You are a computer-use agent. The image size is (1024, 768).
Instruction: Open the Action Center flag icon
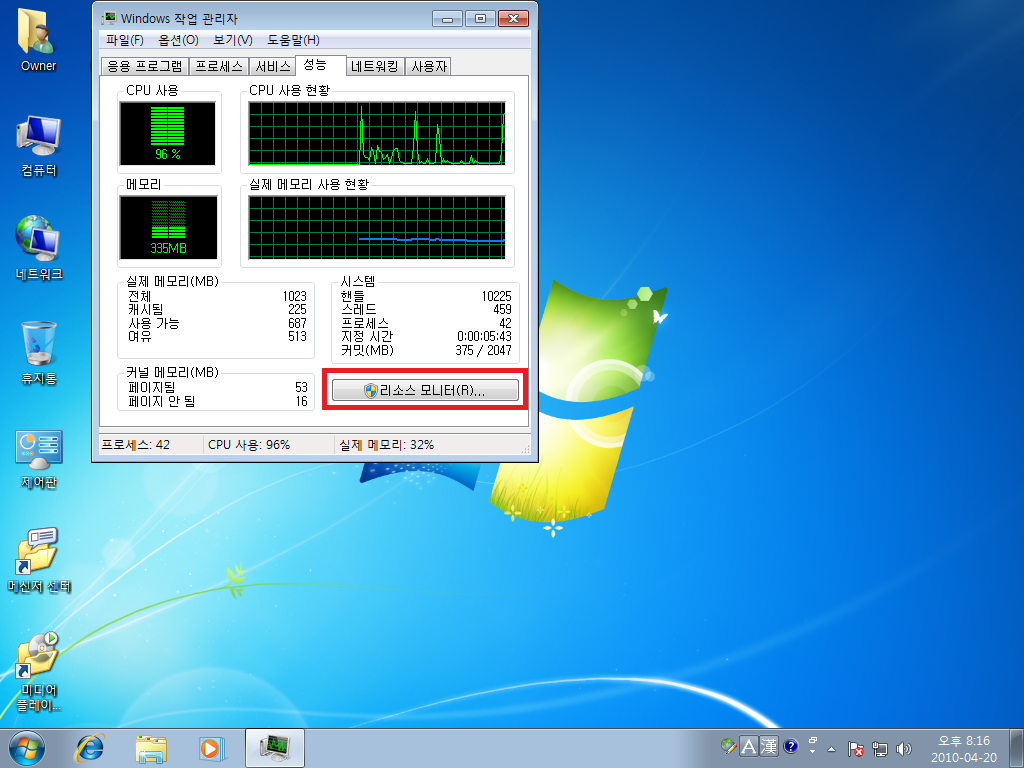(856, 748)
